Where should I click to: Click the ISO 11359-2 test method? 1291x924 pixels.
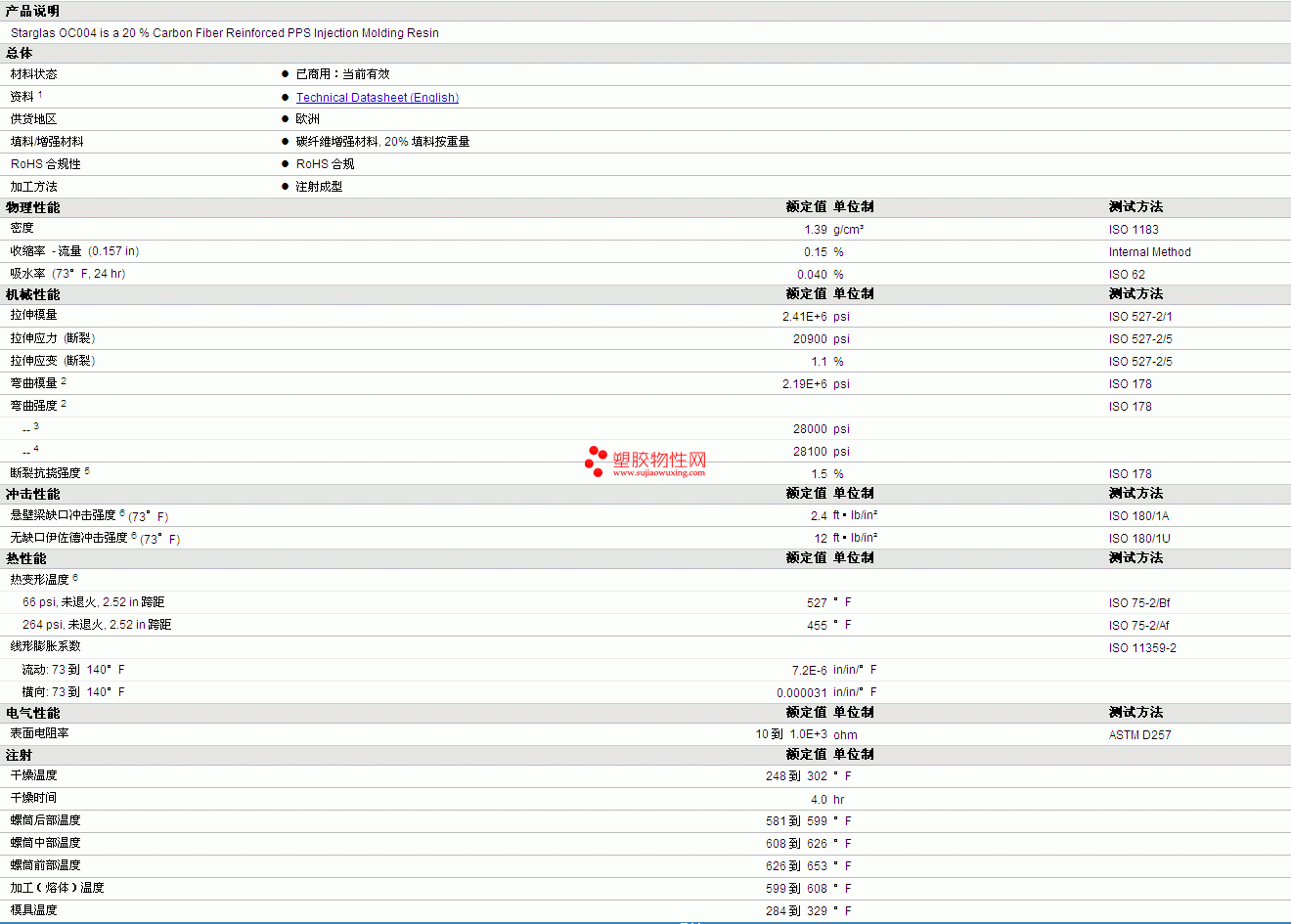tap(1142, 648)
